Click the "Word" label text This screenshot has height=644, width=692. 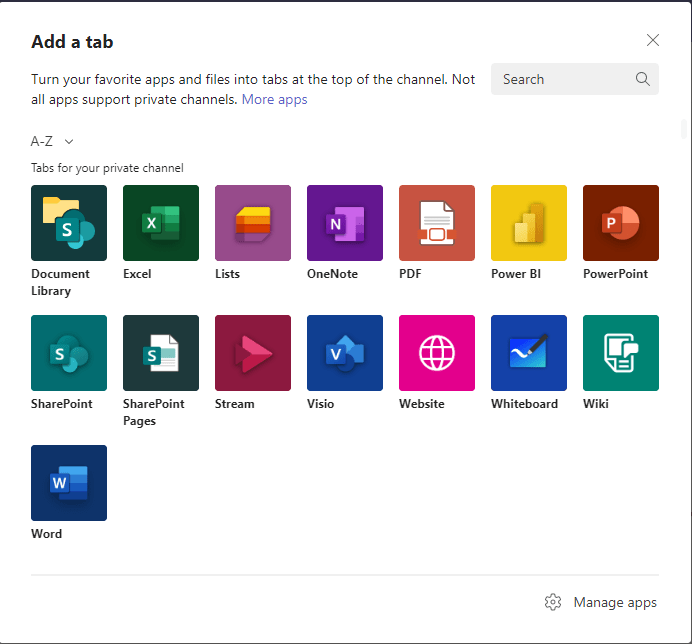coord(46,534)
